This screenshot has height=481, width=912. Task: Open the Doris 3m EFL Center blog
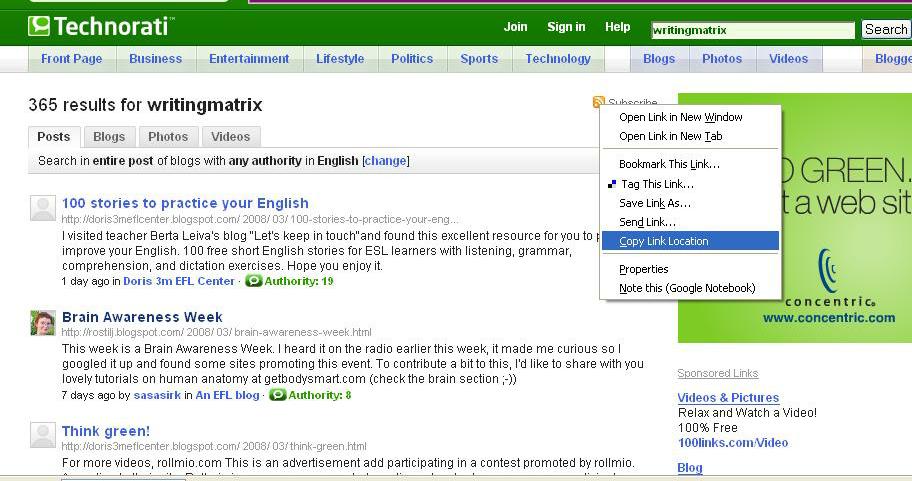[179, 281]
